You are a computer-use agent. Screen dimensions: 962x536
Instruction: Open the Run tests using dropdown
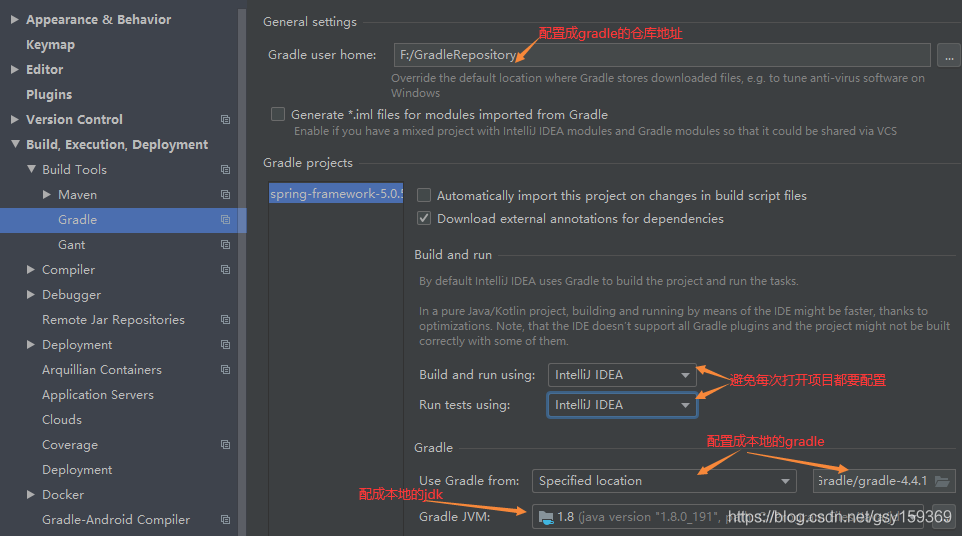(x=622, y=405)
